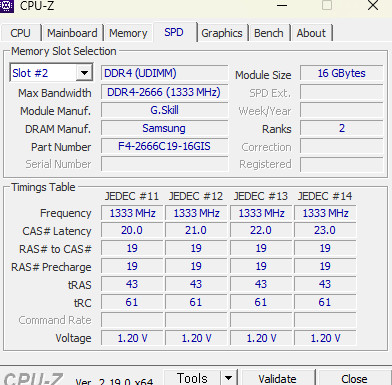Click the Ranks value 2

point(341,128)
